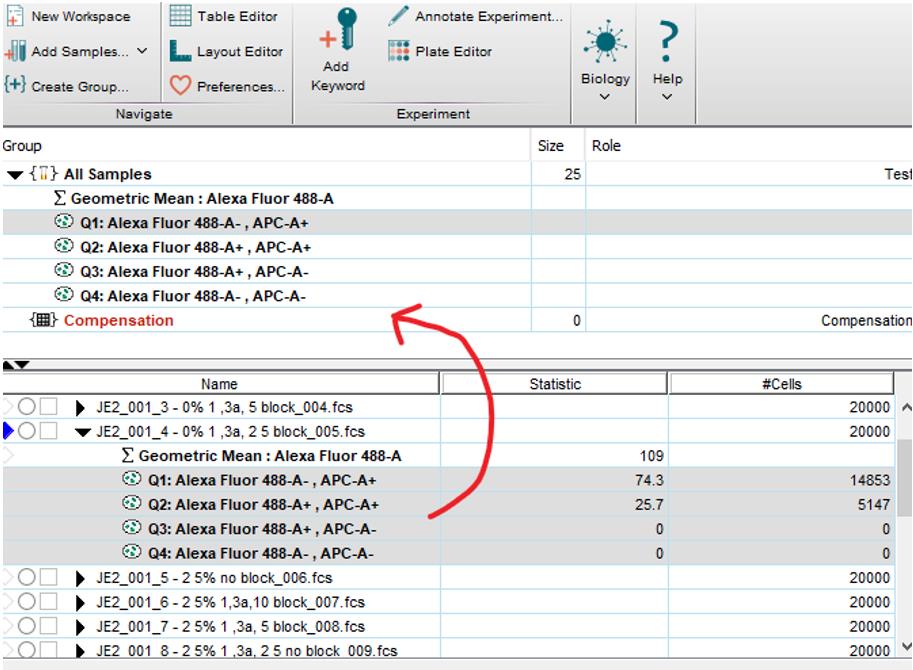Click the sample list scrollbar thumb
The height and width of the screenshot is (670, 913).
coord(904,477)
